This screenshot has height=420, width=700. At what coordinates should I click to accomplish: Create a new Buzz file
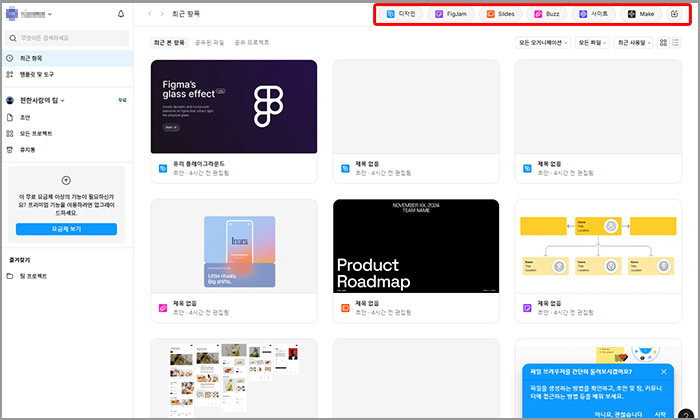pos(547,14)
